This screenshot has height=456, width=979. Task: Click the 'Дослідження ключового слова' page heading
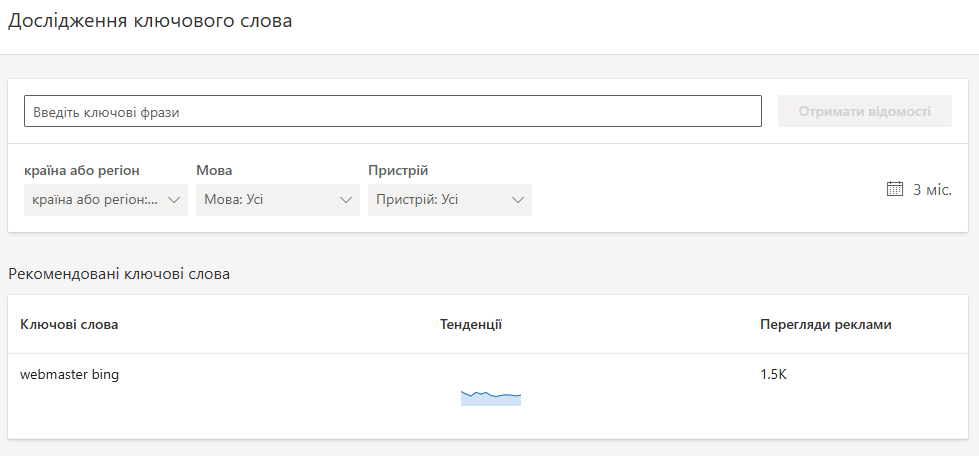click(150, 22)
